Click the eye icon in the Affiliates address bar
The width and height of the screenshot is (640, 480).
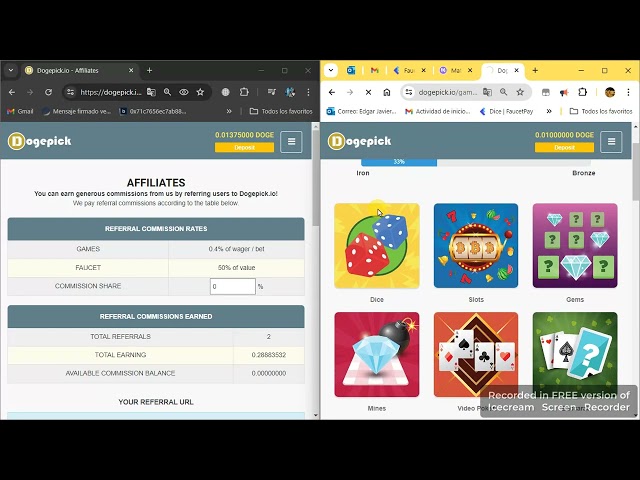pyautogui.click(x=183, y=92)
